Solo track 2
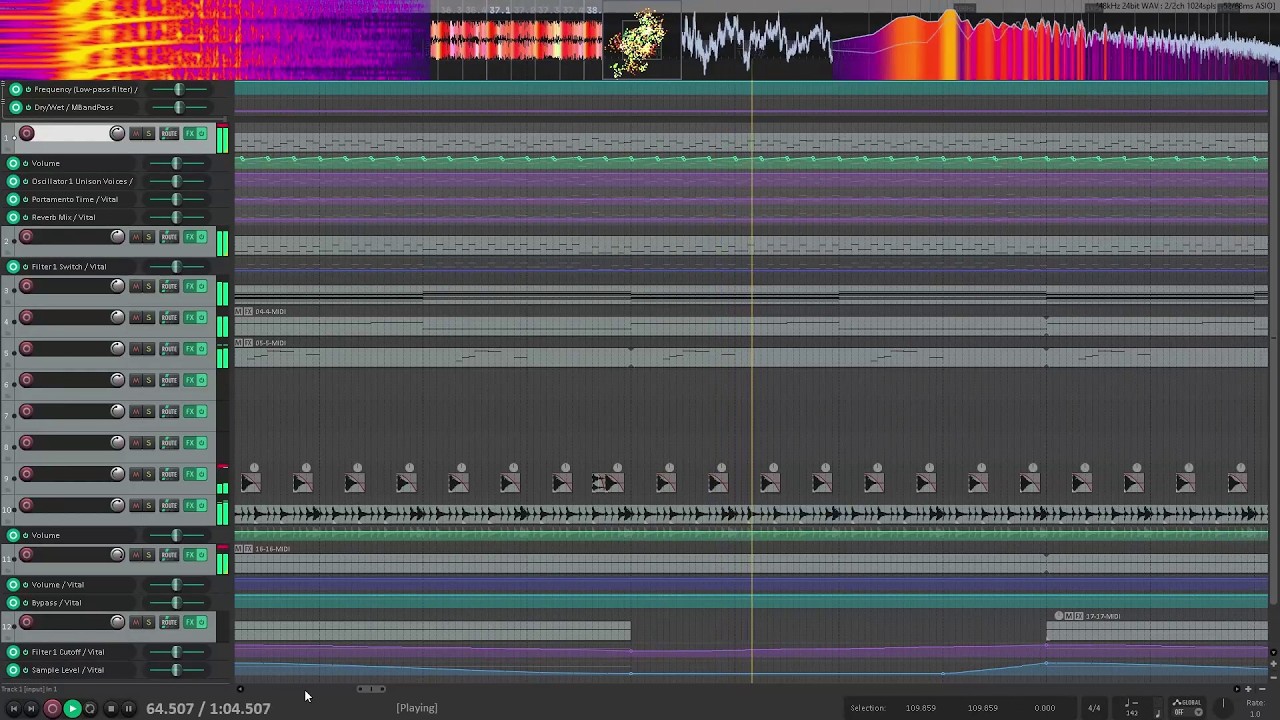 tap(149, 237)
